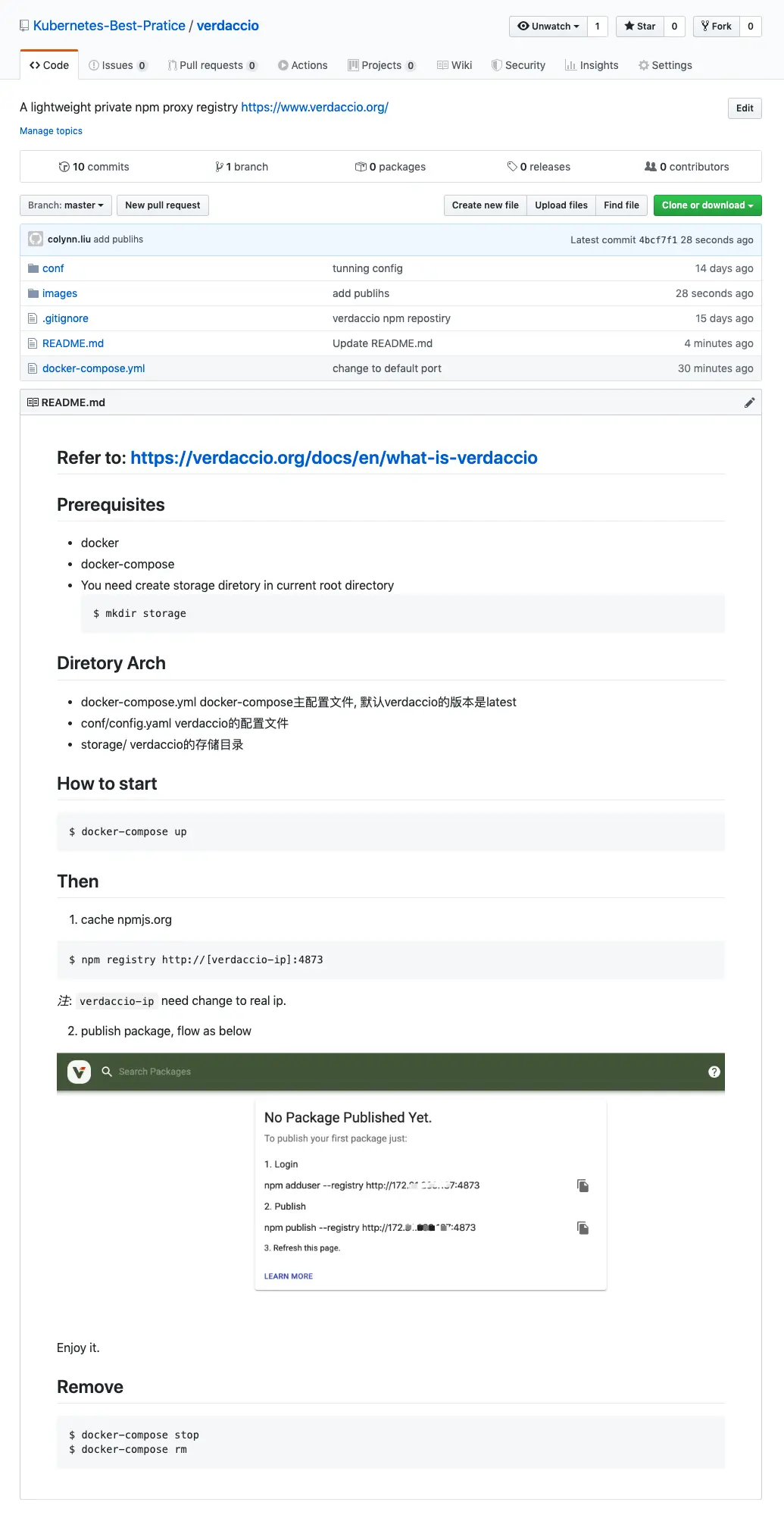Open the Unwatch notifications dropdown
Image resolution: width=784 pixels, height=1515 pixels.
pos(548,27)
